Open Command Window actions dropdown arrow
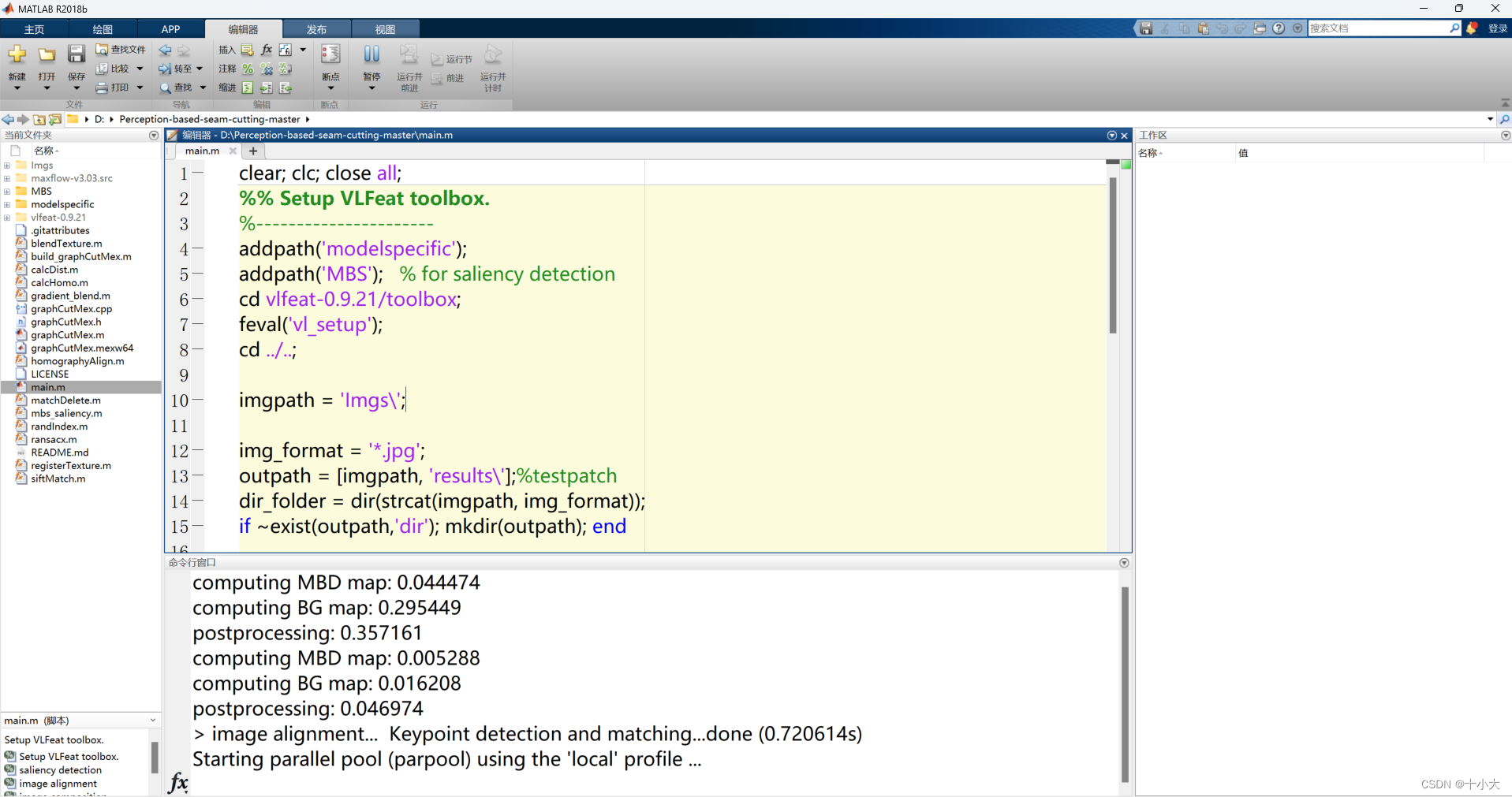Viewport: 1512px width, 797px height. tap(1124, 563)
